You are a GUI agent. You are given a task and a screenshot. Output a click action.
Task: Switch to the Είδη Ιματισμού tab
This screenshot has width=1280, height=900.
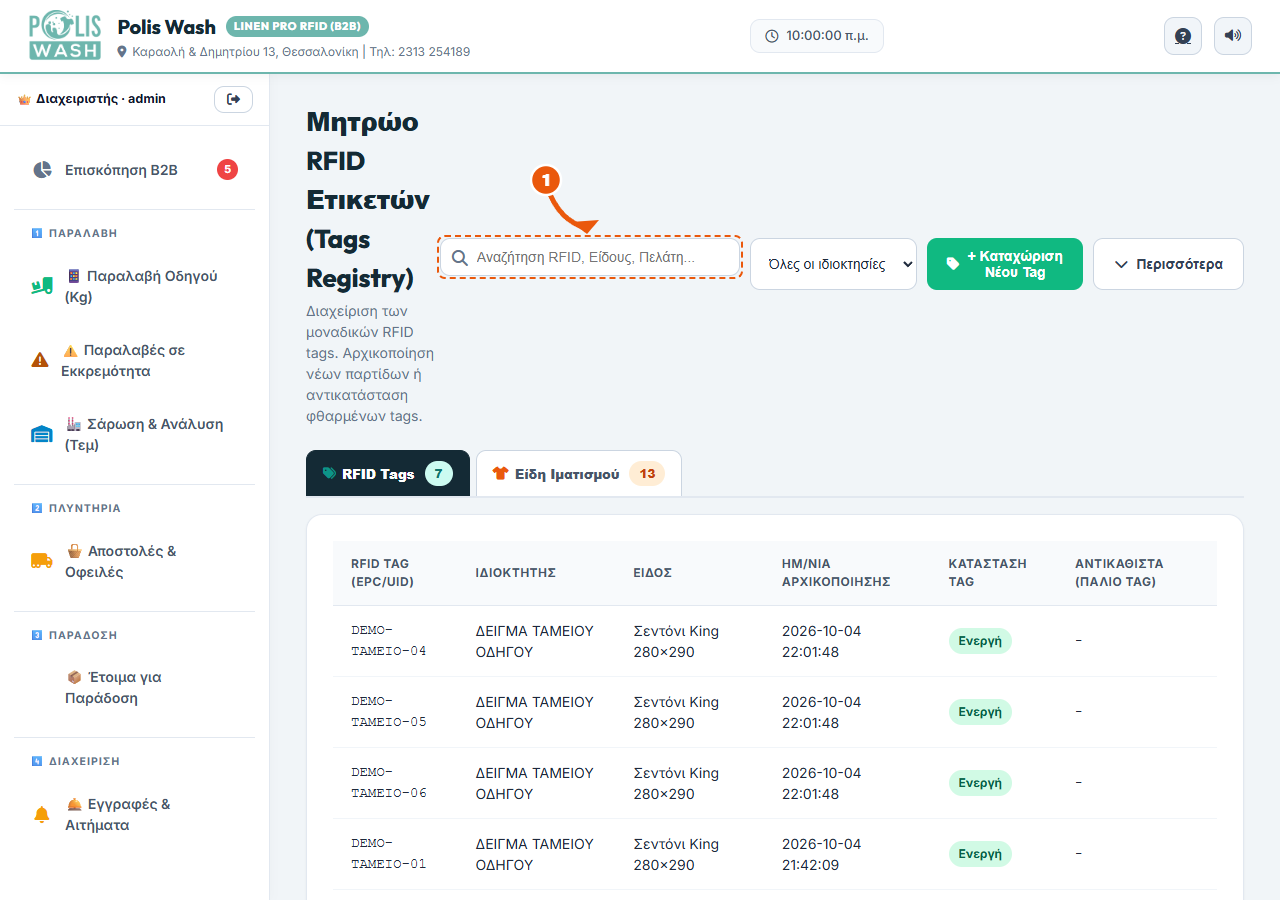coord(579,473)
